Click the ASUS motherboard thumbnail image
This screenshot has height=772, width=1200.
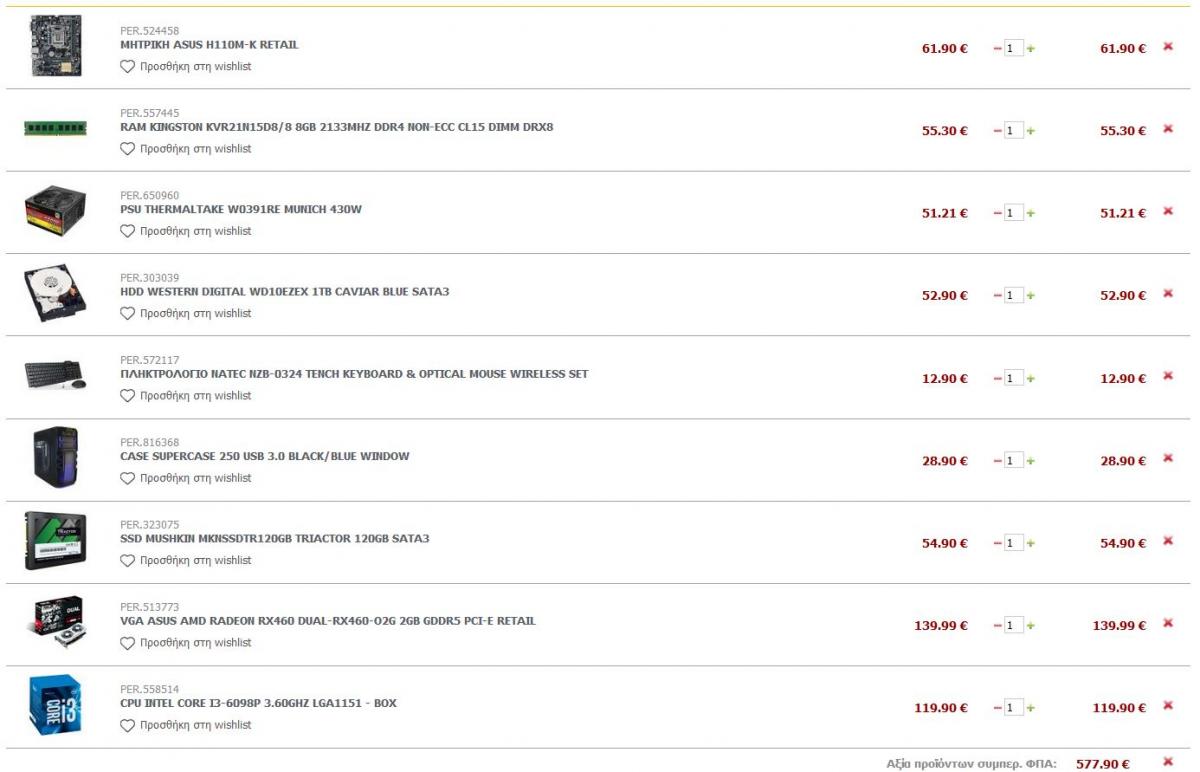click(55, 46)
